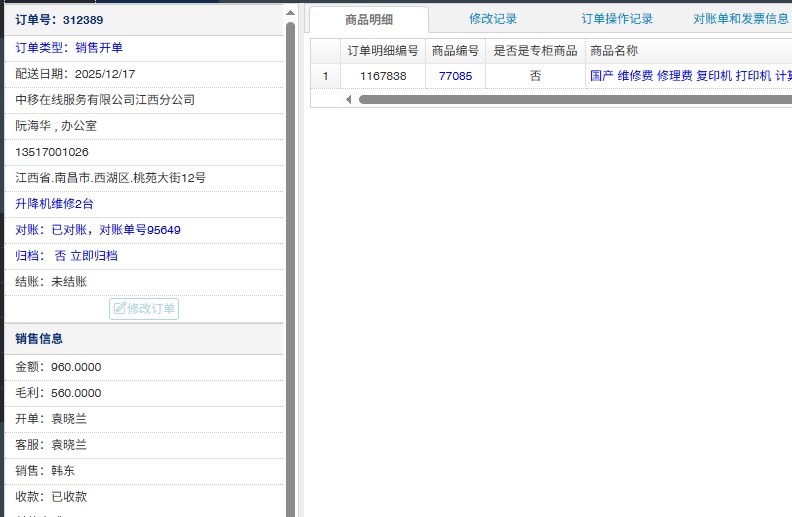Open the 订单操作记录 tab
Viewport: 792px width, 517px height.
[617, 19]
